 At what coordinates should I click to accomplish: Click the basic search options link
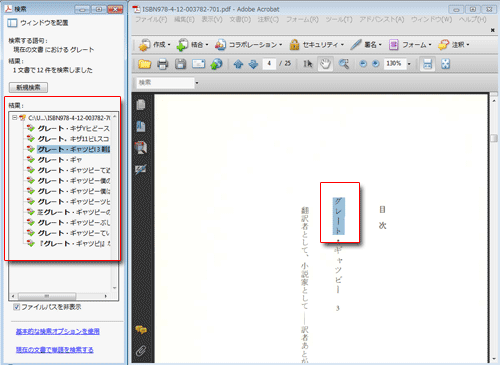[58, 331]
